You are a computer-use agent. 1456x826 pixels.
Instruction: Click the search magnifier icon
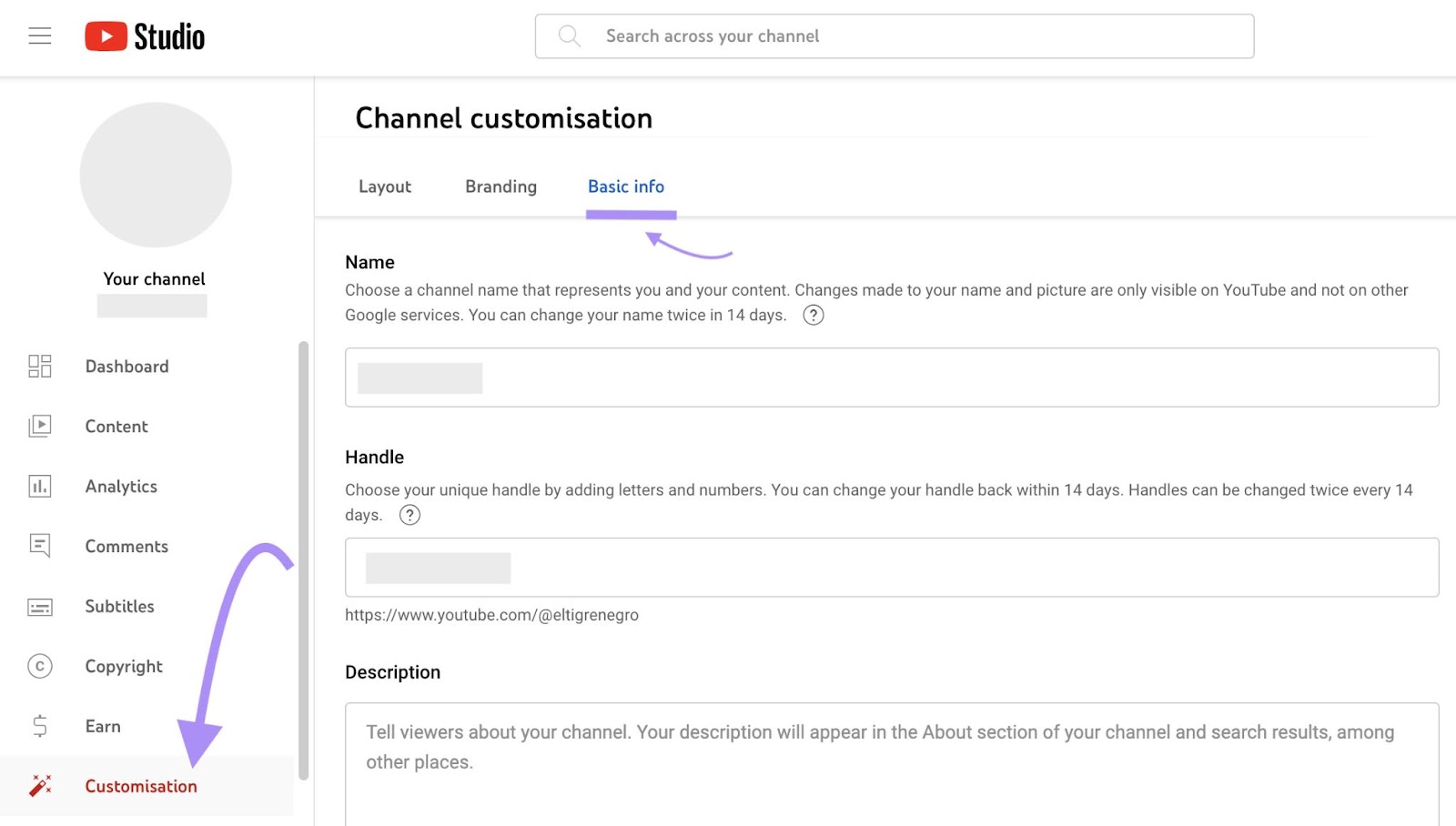pyautogui.click(x=570, y=35)
